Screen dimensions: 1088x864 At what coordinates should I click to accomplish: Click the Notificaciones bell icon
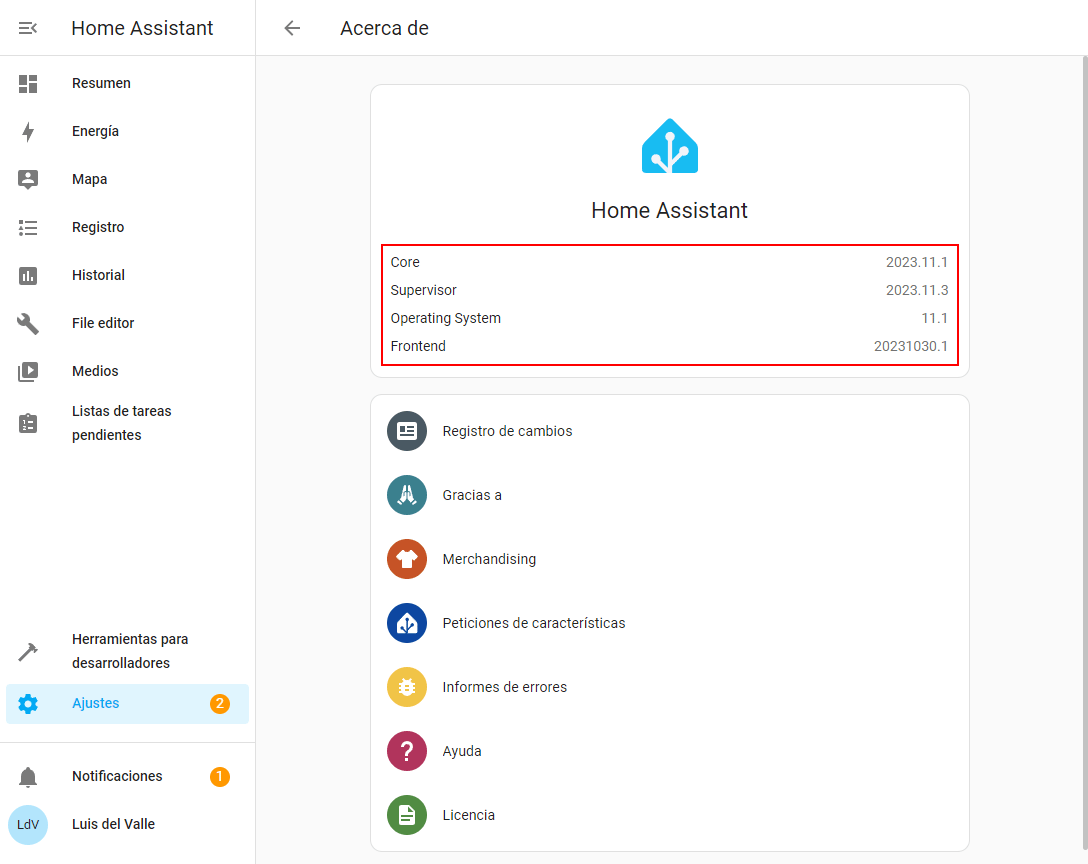pos(28,777)
